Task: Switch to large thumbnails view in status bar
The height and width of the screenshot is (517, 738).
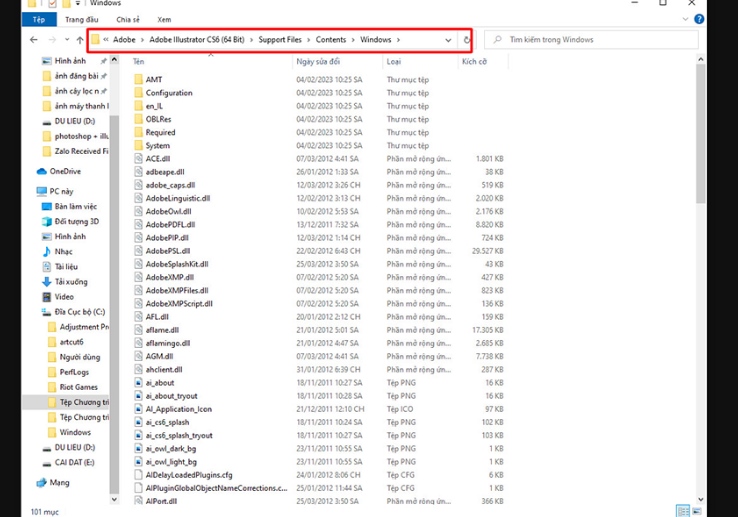Action: [695, 511]
